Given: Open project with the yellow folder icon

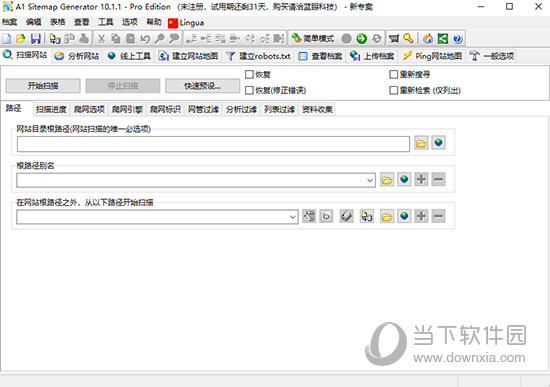Looking at the screenshot, I should click(21, 38).
